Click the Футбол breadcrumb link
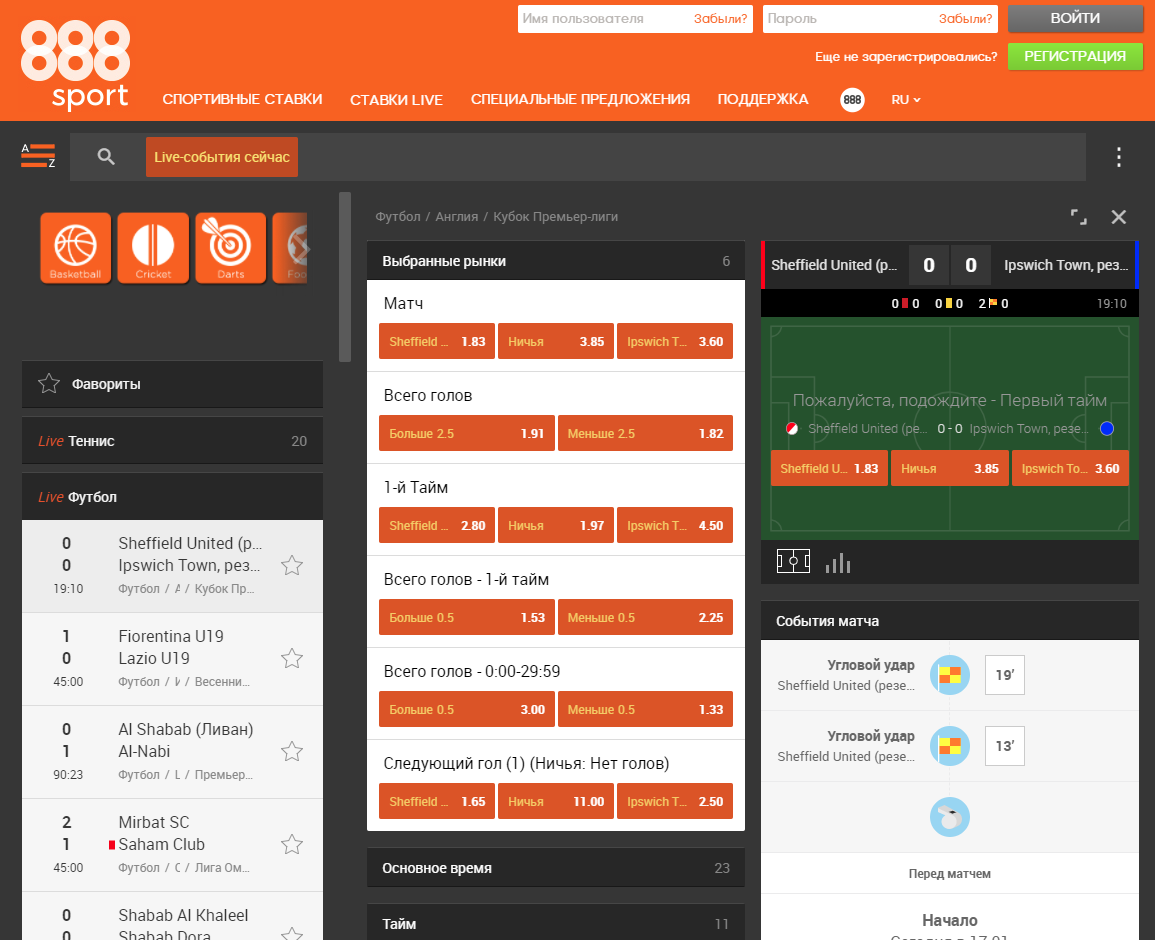The height and width of the screenshot is (940, 1155). [398, 217]
